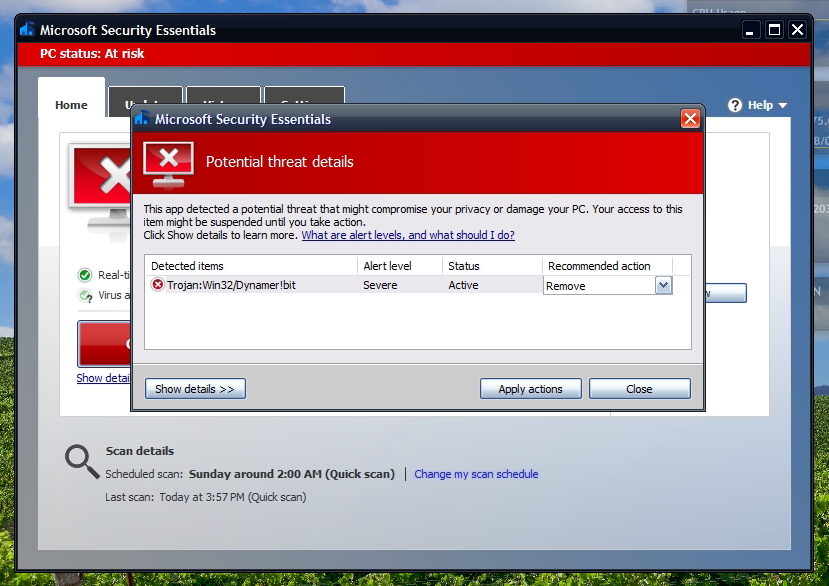
Task: Click the red X icon beside Trojan entry
Action: click(x=157, y=285)
